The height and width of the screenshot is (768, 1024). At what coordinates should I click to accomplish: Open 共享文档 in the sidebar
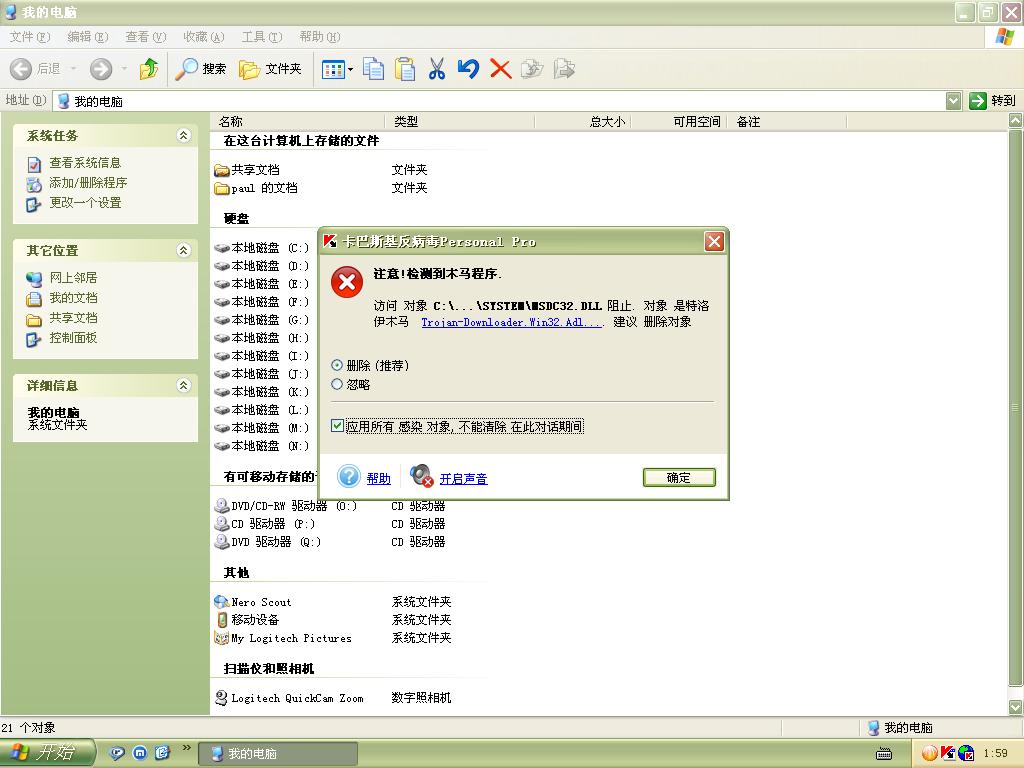tap(73, 318)
